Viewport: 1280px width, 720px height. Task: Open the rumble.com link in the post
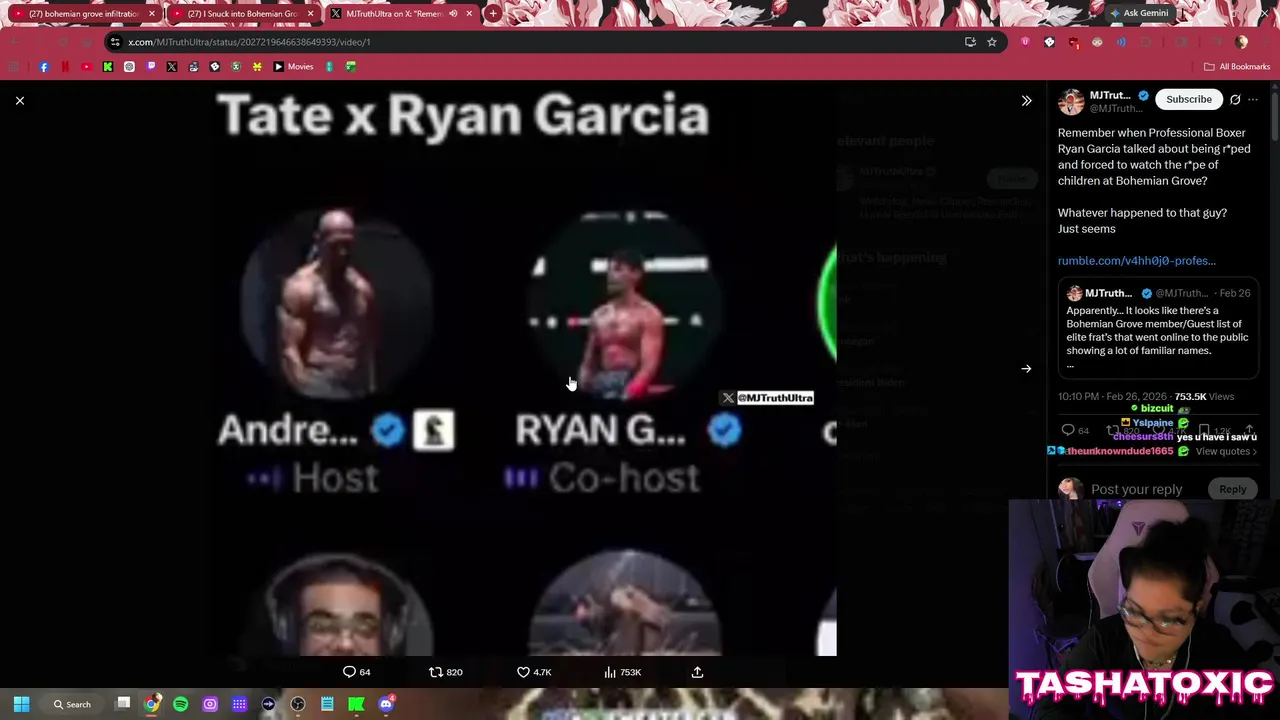[x=1137, y=261]
